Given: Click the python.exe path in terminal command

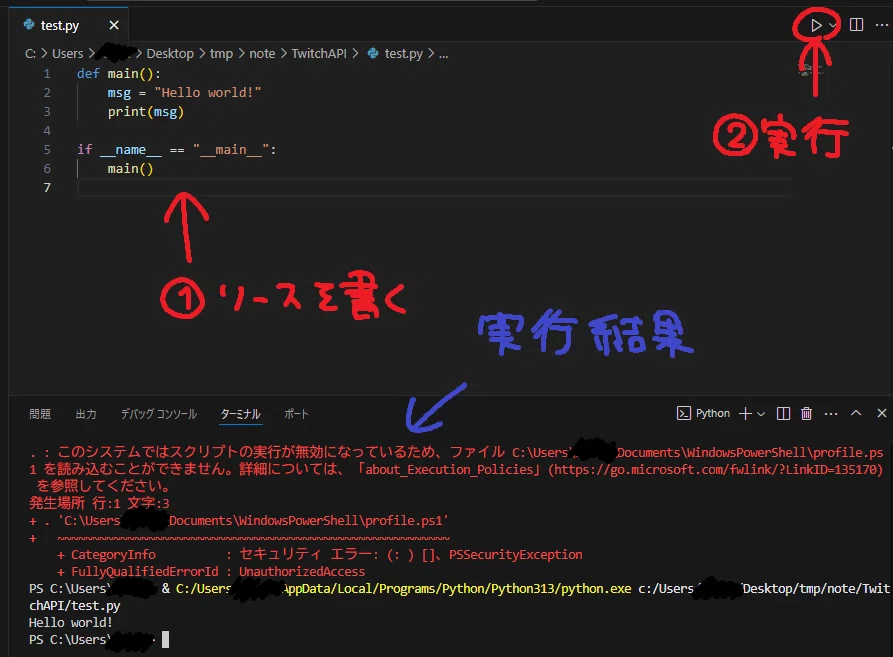Looking at the screenshot, I should pos(403,589).
